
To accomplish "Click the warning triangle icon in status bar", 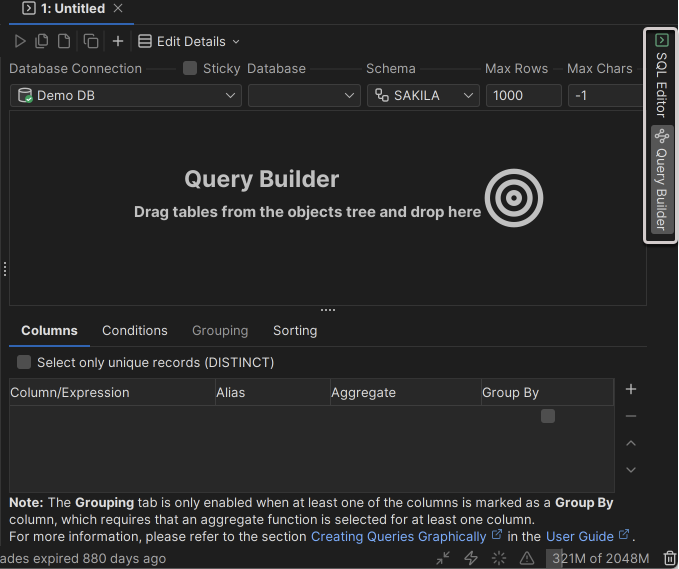I will 527,558.
